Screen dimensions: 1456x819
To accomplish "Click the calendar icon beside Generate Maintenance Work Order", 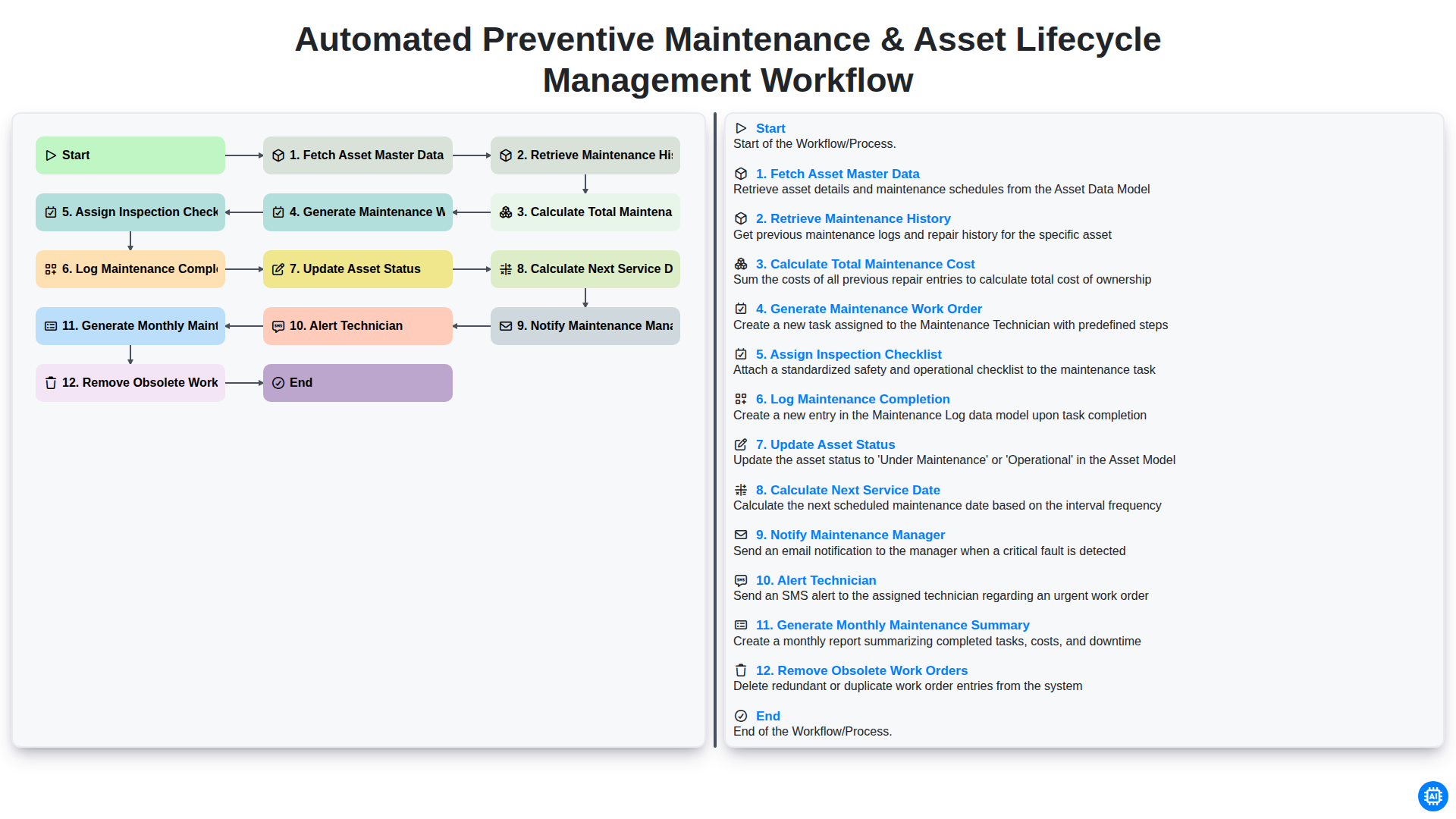I will 741,309.
